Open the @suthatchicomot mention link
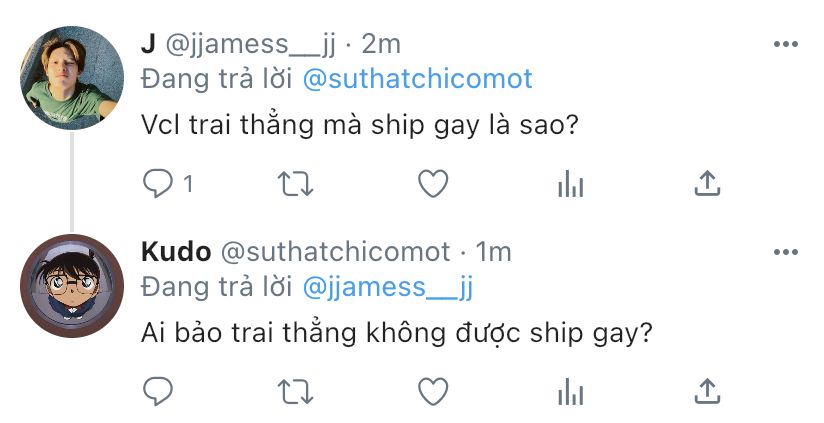The height and width of the screenshot is (423, 824). pyautogui.click(x=418, y=79)
